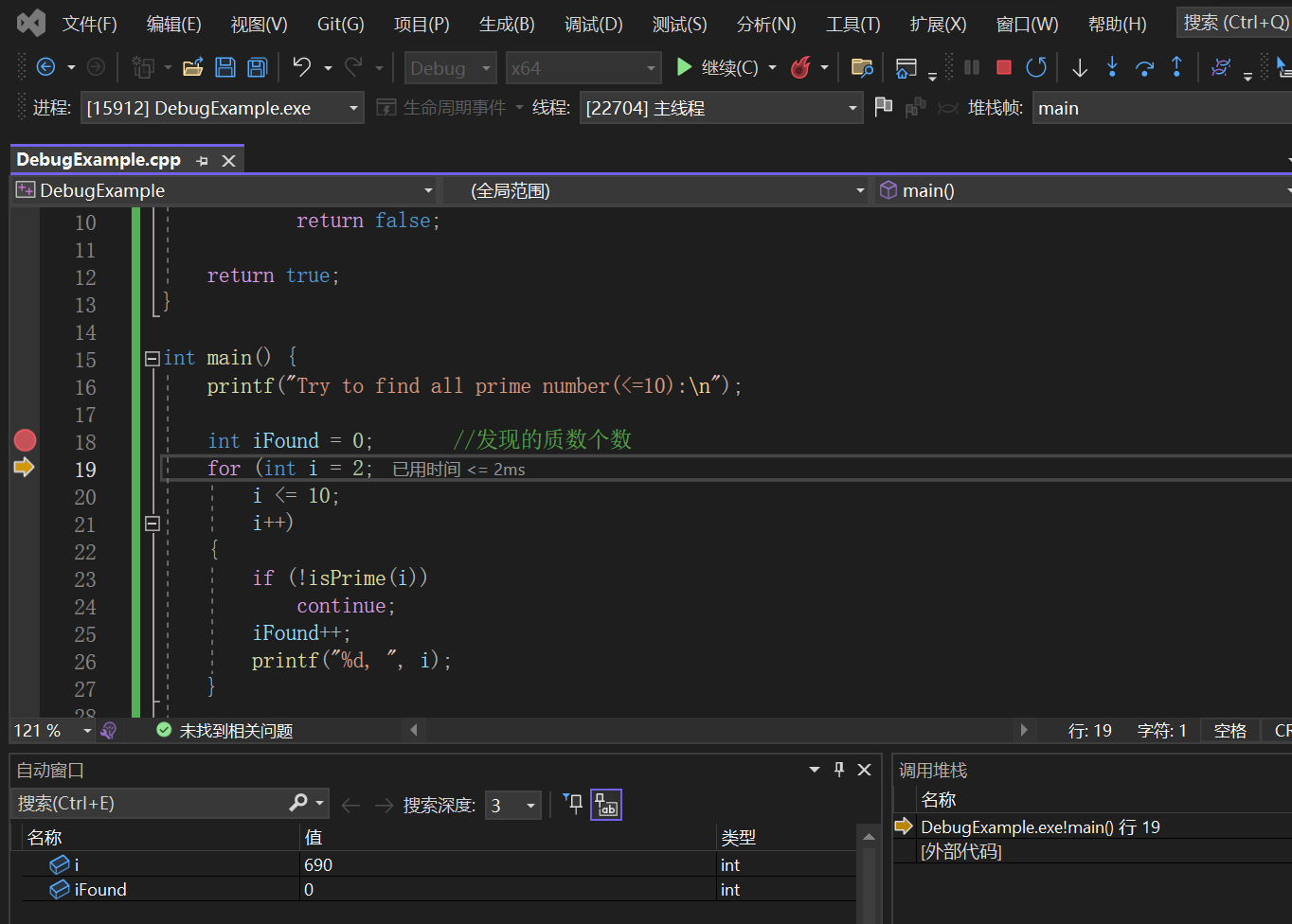Click the find in files folder icon
The image size is (1292, 924).
(861, 67)
